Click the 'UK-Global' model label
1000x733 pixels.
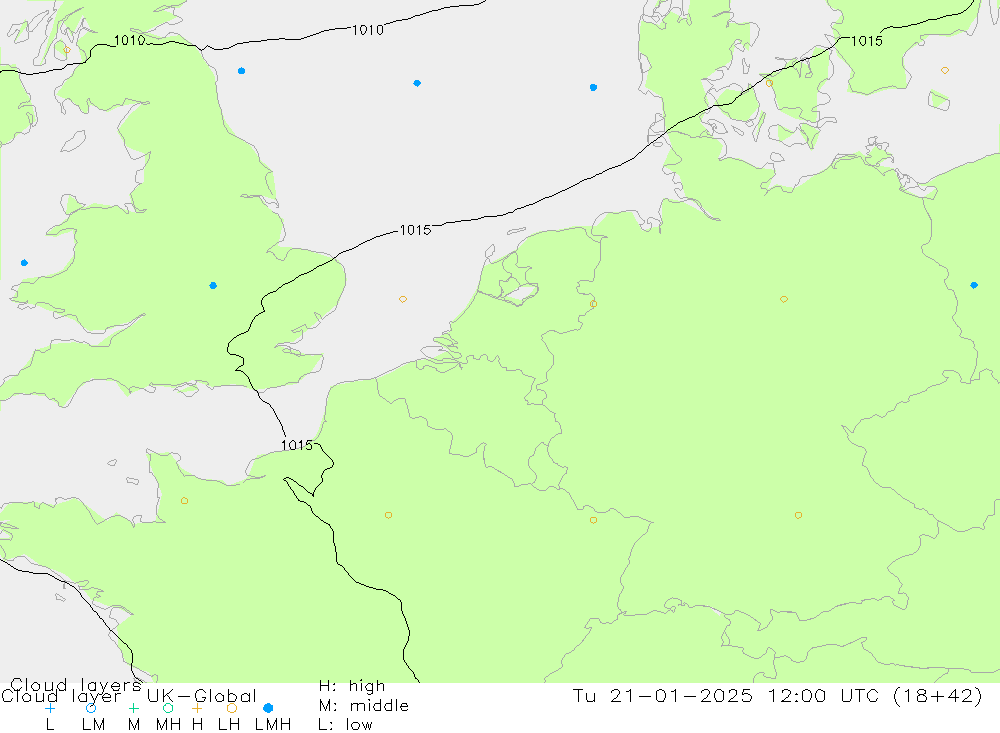[x=202, y=696]
